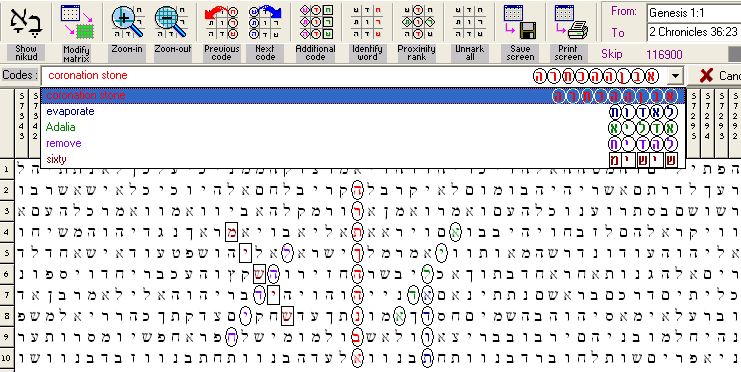Click the Zoom-out magnifier icon
The width and height of the screenshot is (741, 372).
coord(172,22)
